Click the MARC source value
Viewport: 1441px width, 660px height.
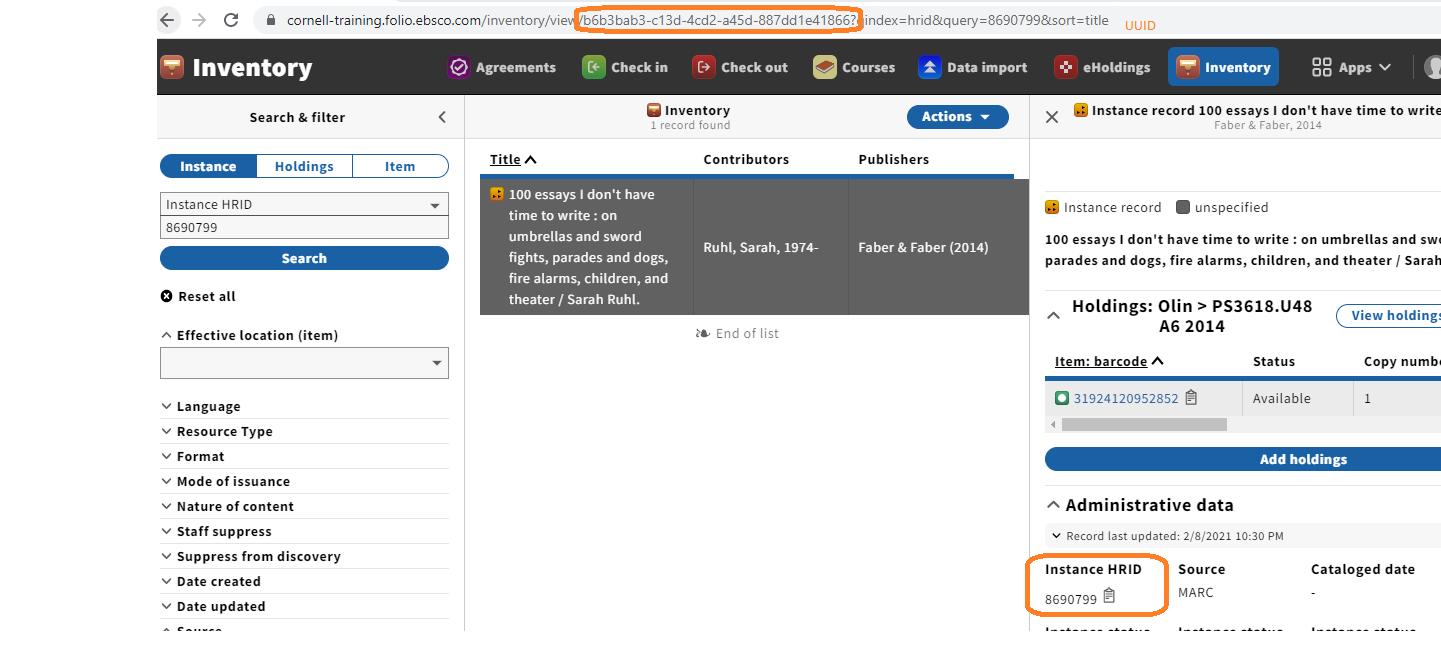pos(1195,592)
